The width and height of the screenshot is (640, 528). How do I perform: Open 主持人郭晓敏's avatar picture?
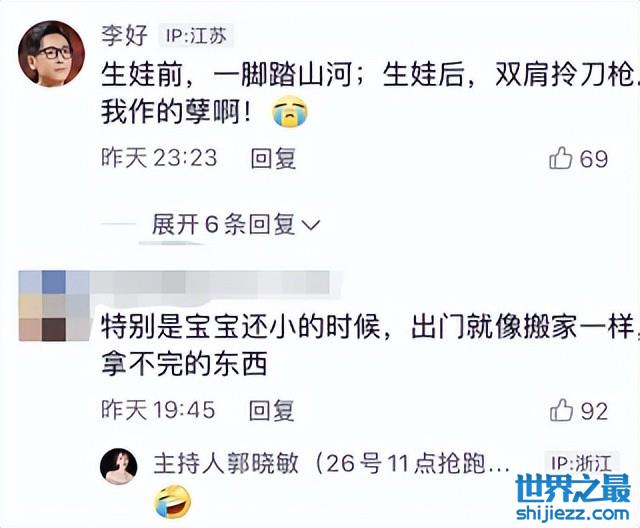coord(119,466)
